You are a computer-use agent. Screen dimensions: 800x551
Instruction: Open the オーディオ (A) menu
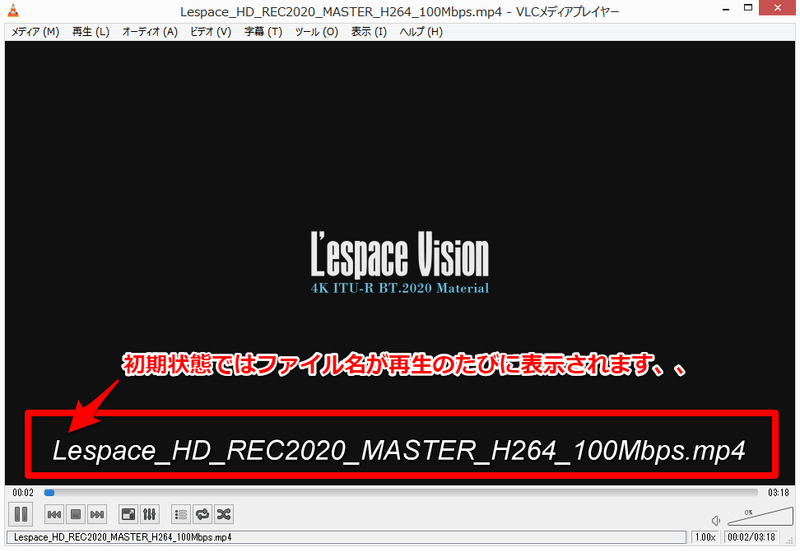(149, 32)
